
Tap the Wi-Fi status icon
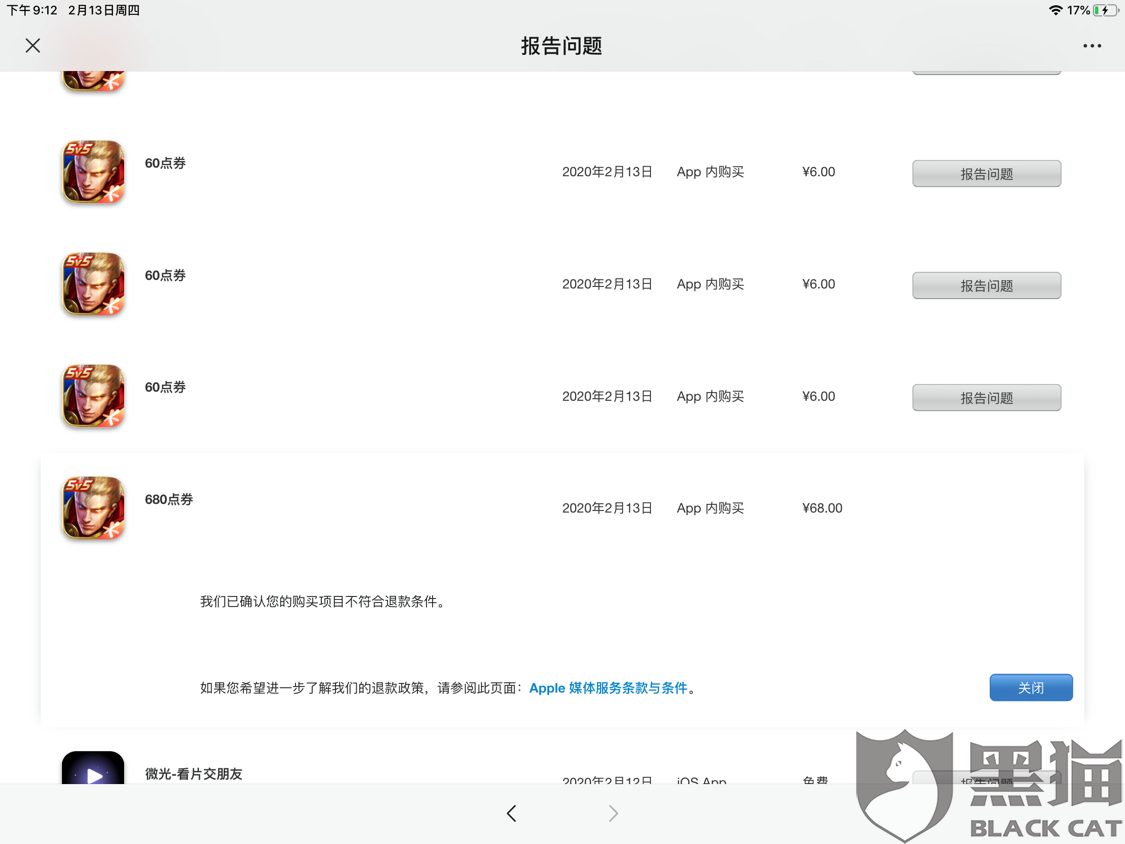coord(1055,10)
